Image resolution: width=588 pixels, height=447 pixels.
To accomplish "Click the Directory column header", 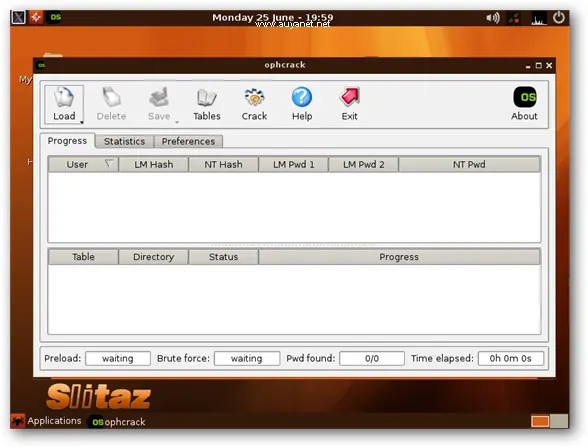I will point(153,257).
